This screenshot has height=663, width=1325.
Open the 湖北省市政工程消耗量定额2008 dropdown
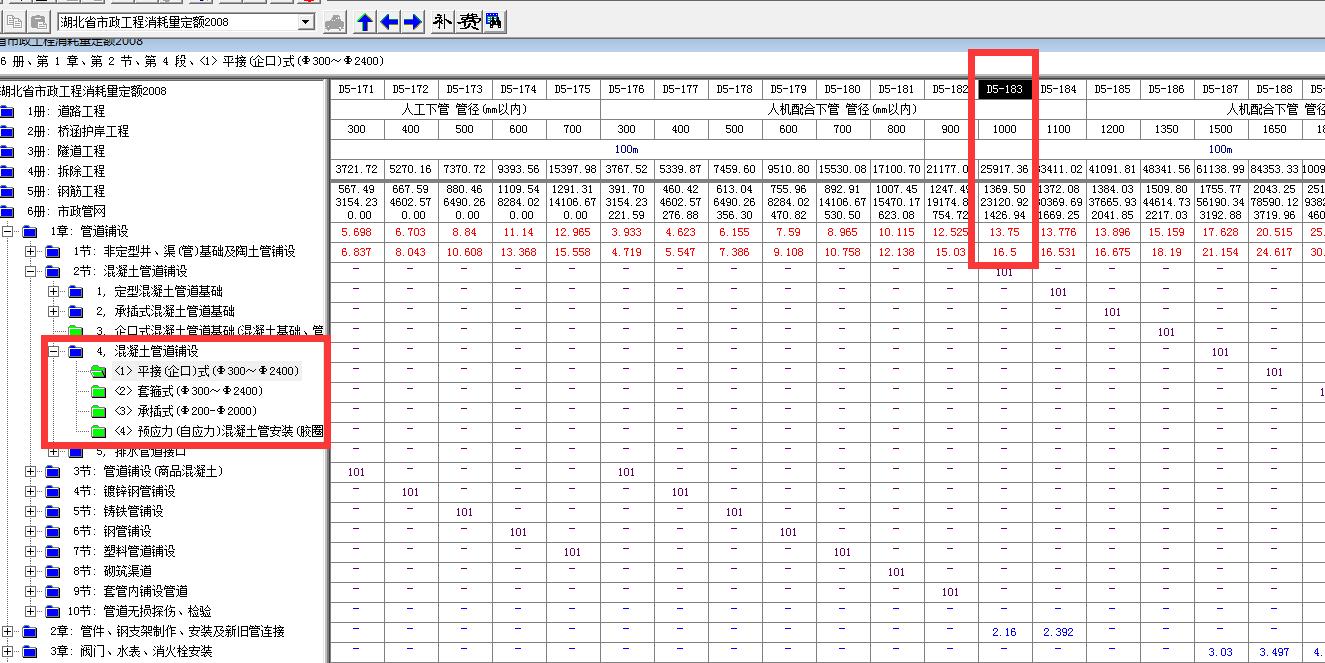[306, 22]
